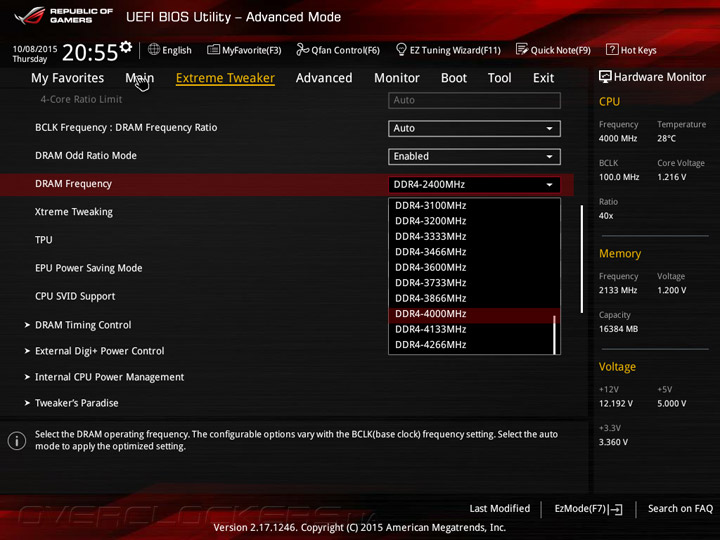
Task: Switch to My Favorites tab
Action: 68,78
